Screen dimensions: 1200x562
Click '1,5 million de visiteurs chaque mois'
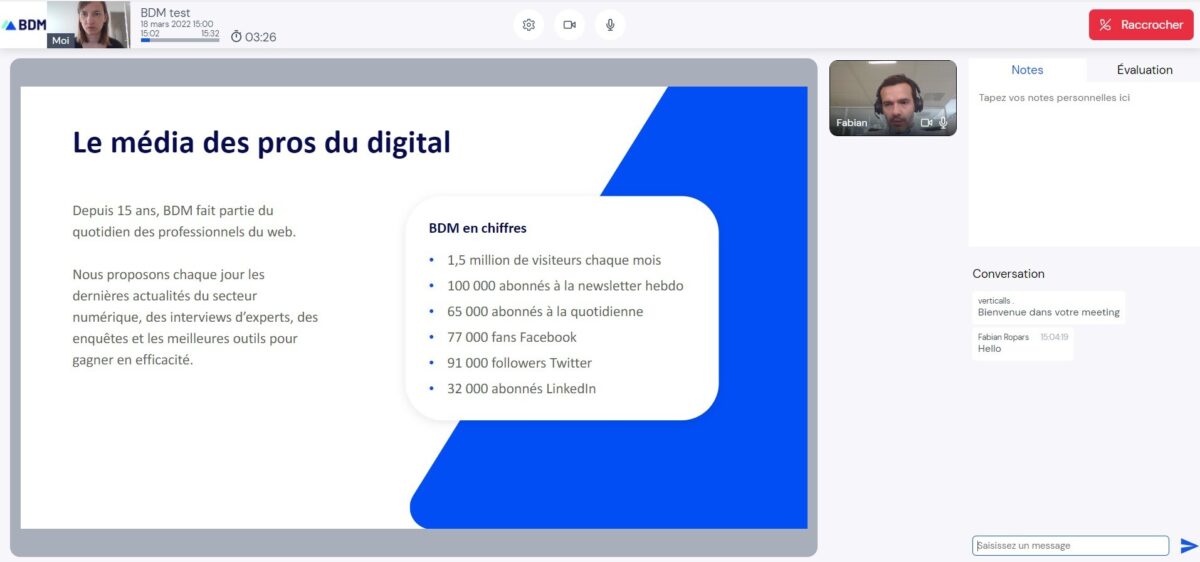[x=554, y=260]
